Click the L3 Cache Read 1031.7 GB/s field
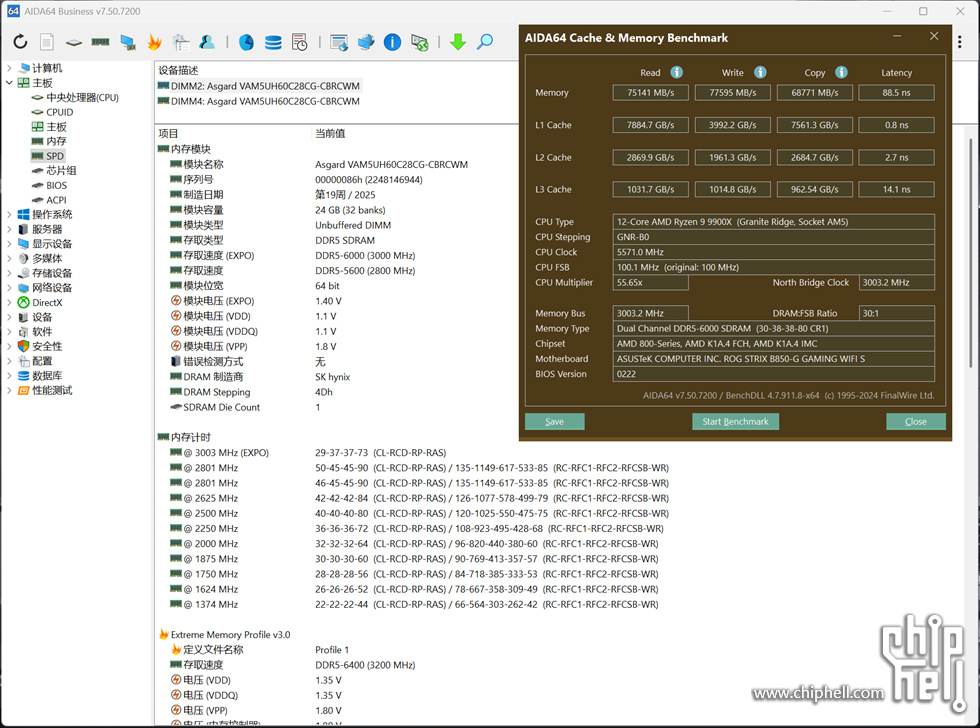This screenshot has height=728, width=980. pos(651,189)
